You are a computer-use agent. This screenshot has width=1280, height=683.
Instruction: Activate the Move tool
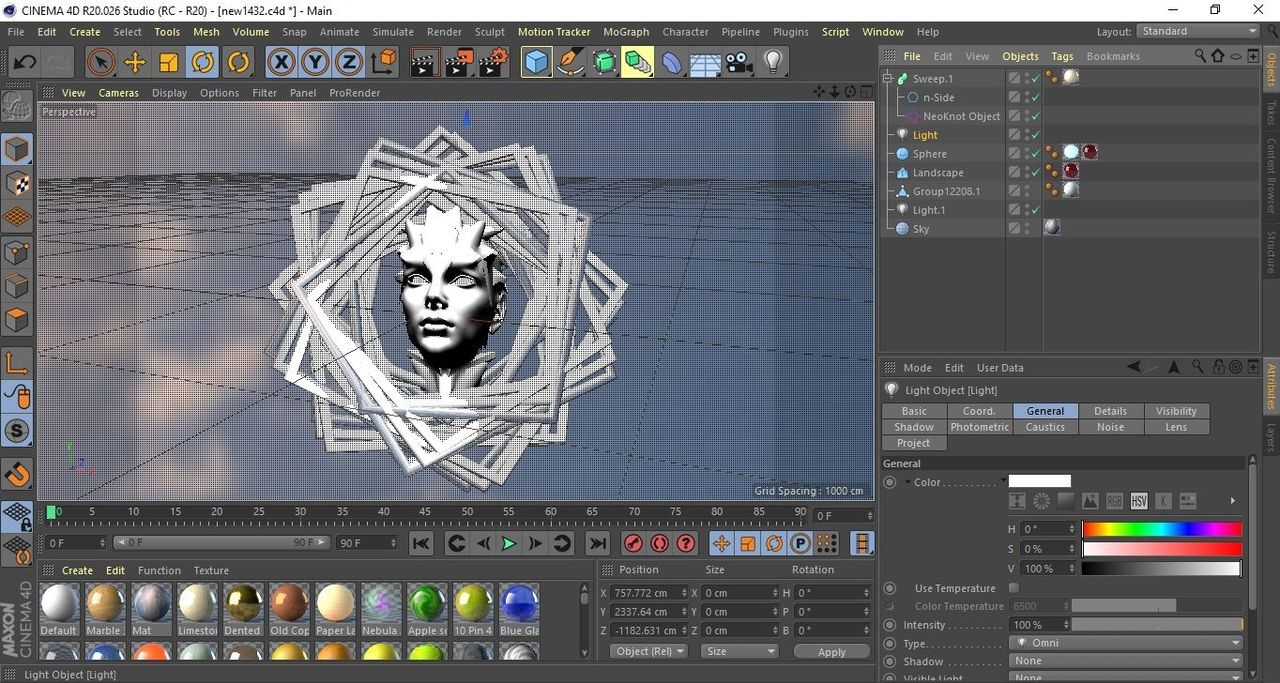[x=134, y=62]
